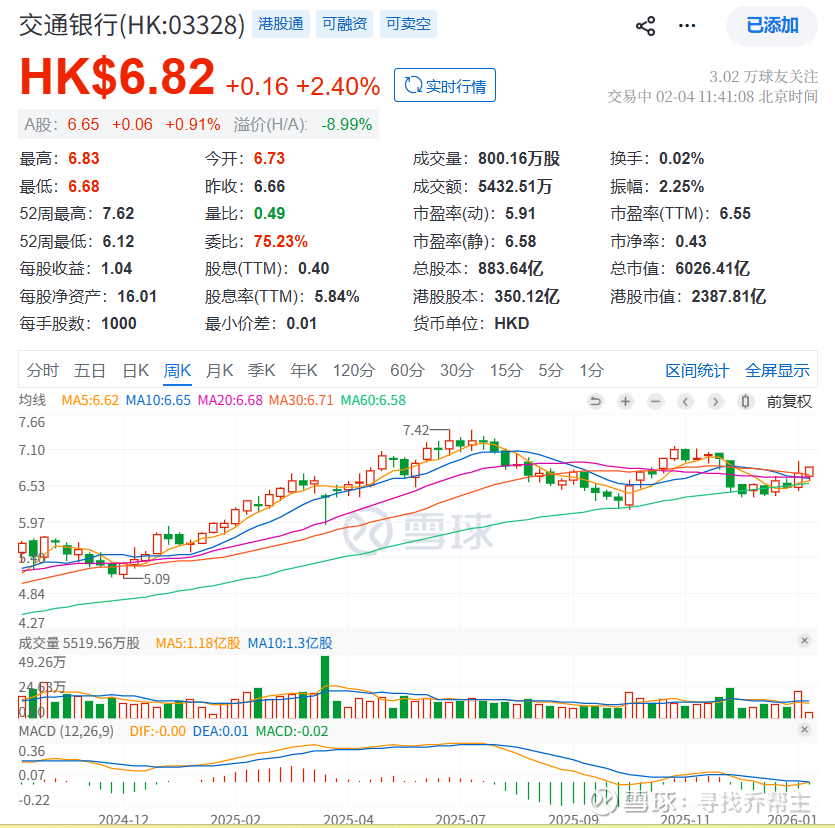Refresh with the 实时行情 button
835x828 pixels.
pyautogui.click(x=445, y=85)
